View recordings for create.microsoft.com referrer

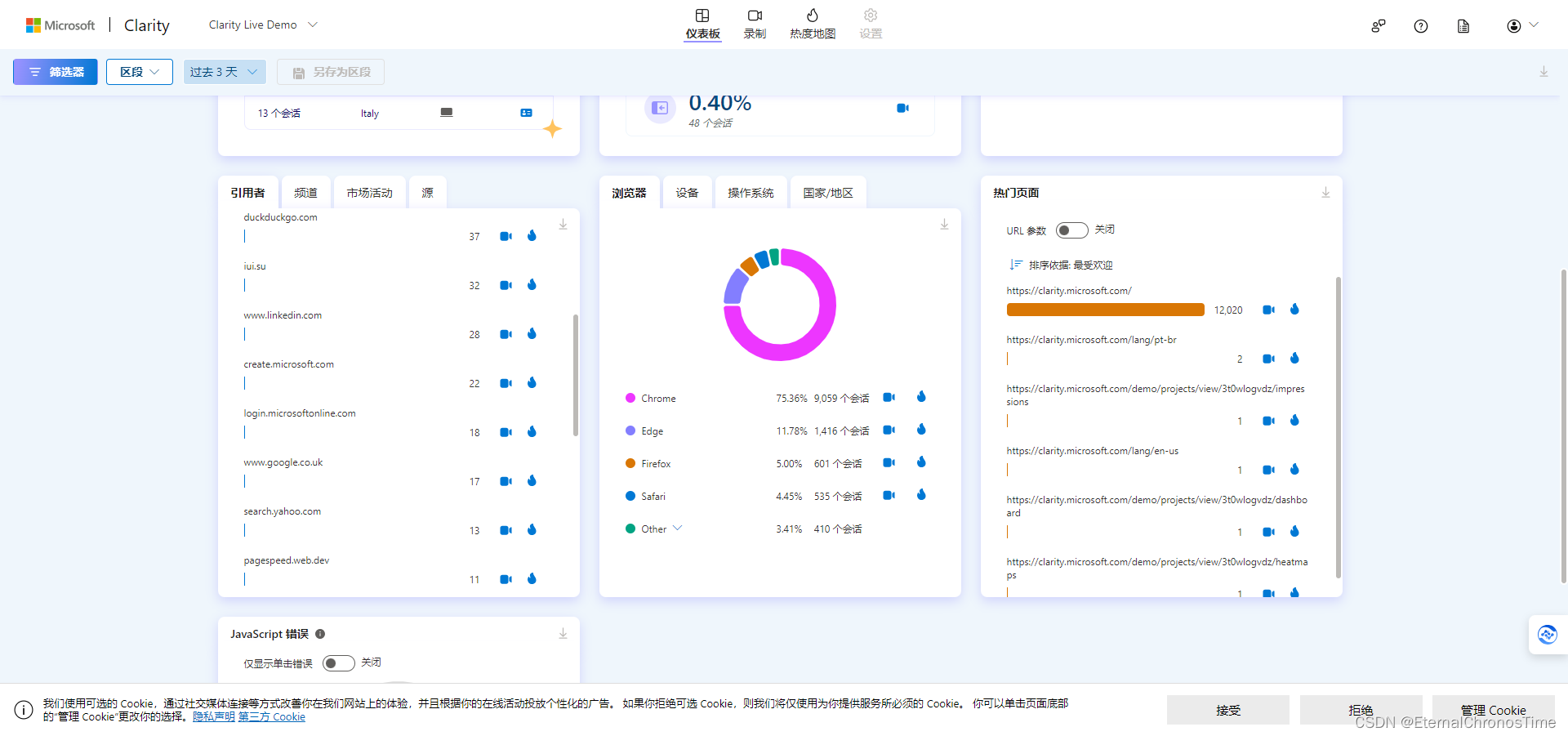click(x=506, y=383)
